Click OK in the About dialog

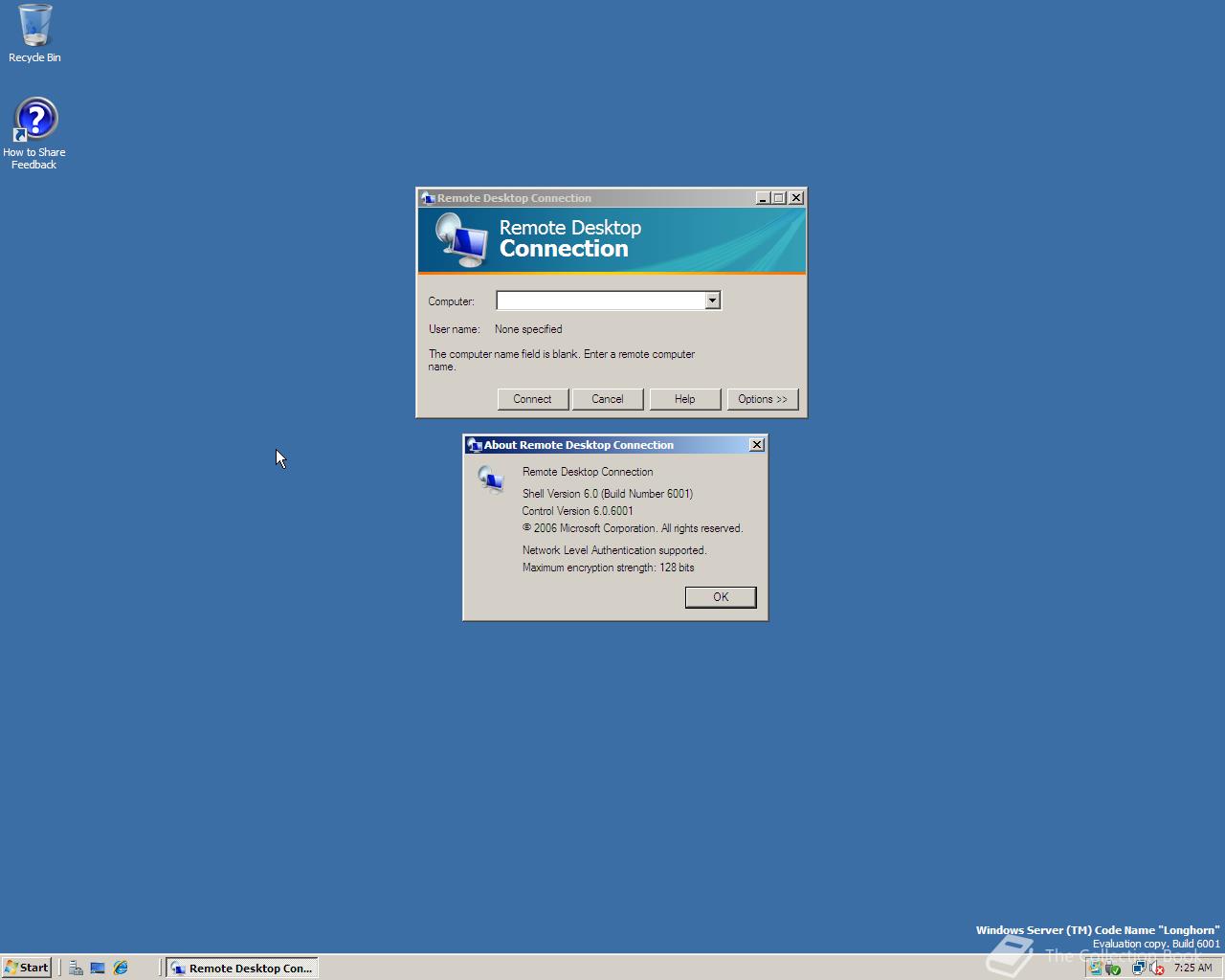tap(721, 597)
